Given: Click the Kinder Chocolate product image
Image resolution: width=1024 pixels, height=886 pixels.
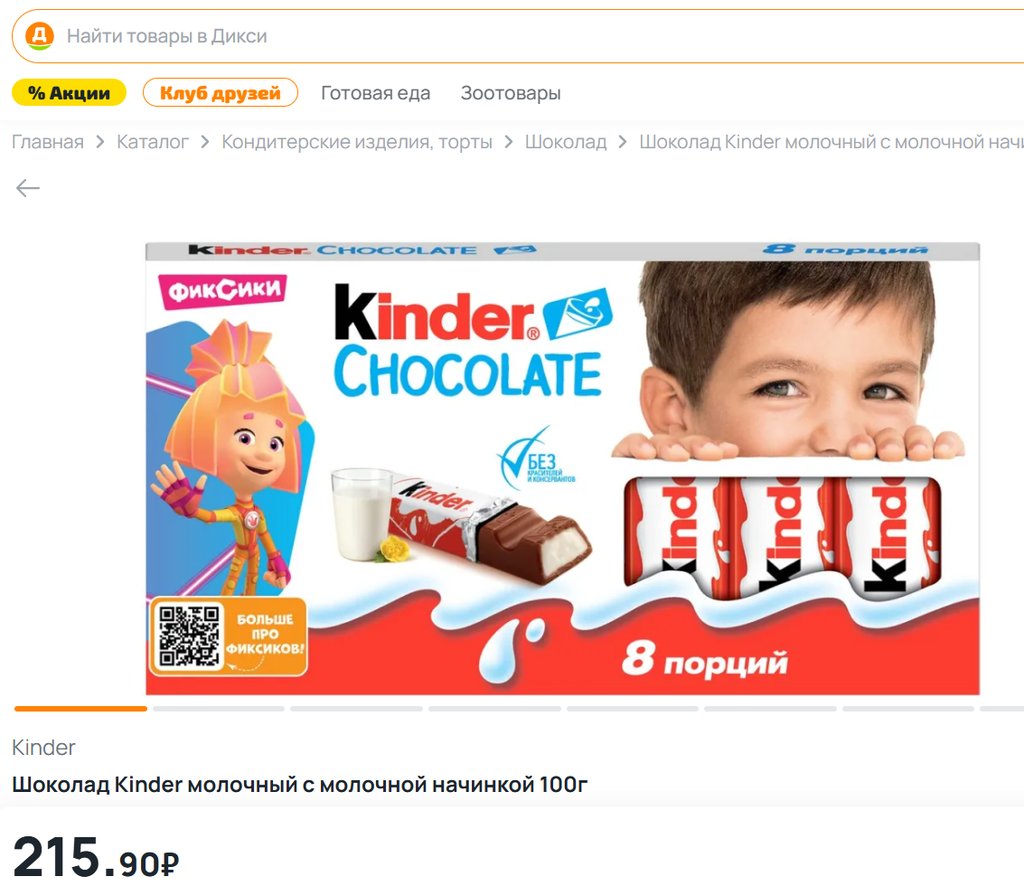Looking at the screenshot, I should coord(562,468).
